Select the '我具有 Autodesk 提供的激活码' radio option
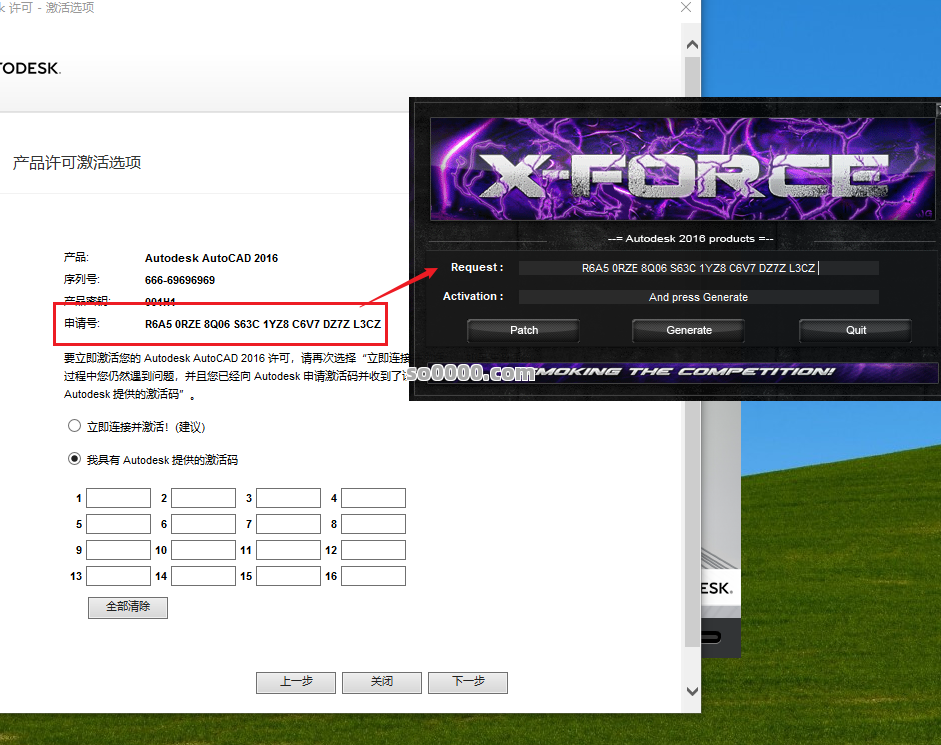 click(x=74, y=460)
